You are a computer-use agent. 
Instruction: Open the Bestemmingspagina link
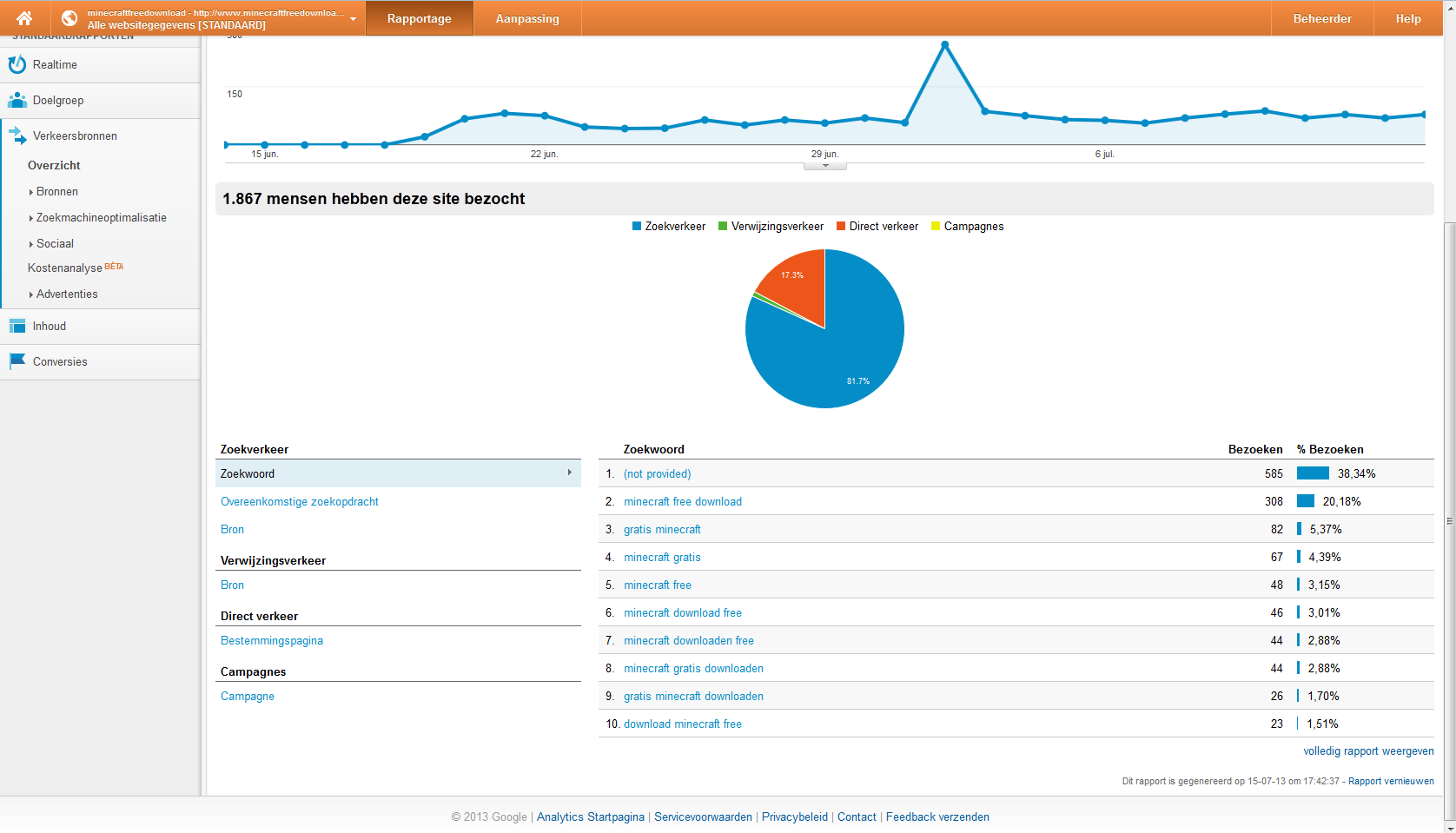[x=272, y=640]
